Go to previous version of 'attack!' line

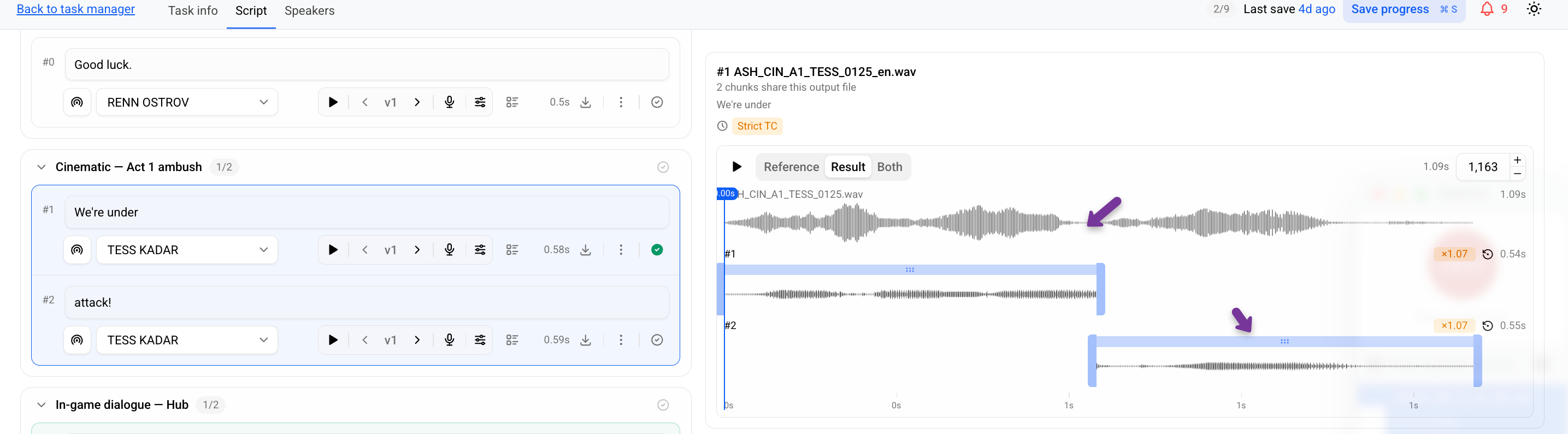364,339
